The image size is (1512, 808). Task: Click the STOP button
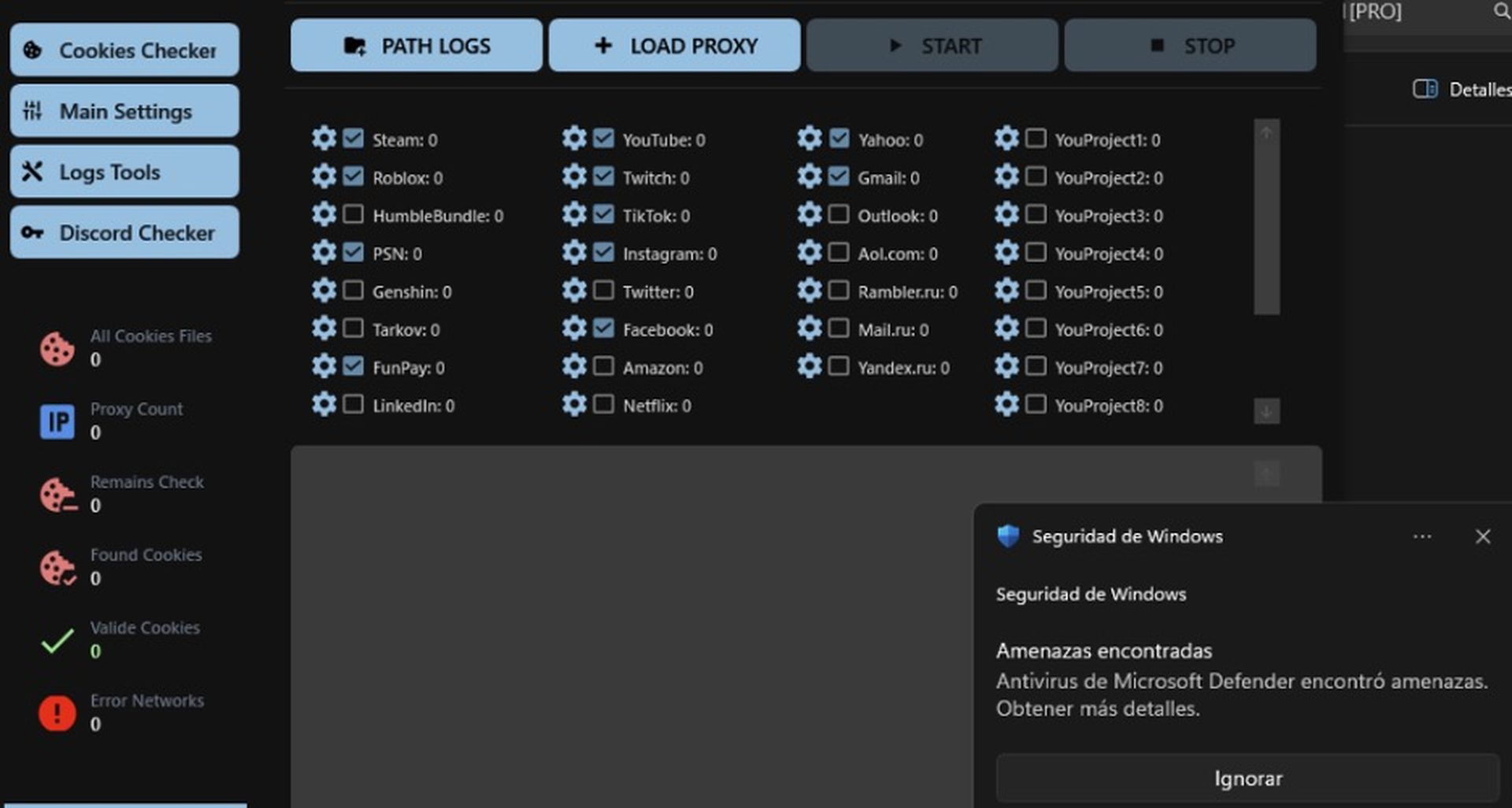(1191, 46)
